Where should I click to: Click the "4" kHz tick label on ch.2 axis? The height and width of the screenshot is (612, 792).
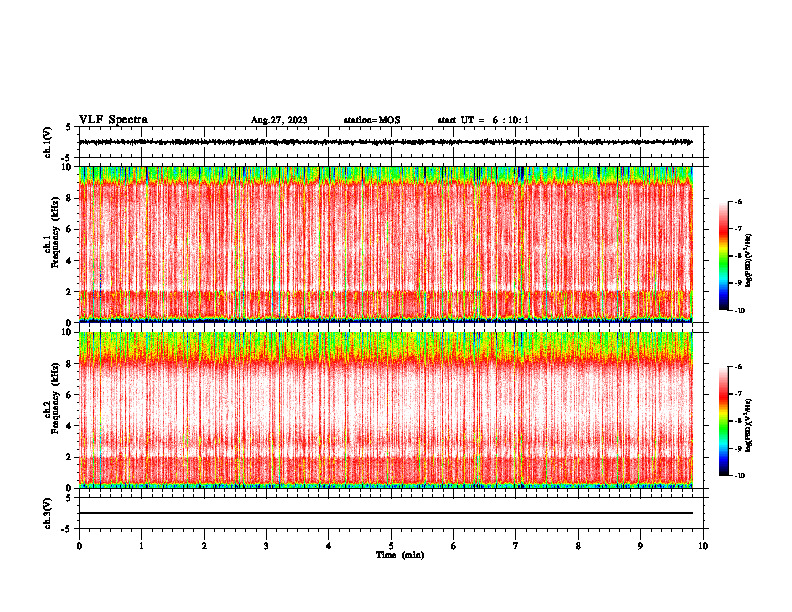click(70, 426)
